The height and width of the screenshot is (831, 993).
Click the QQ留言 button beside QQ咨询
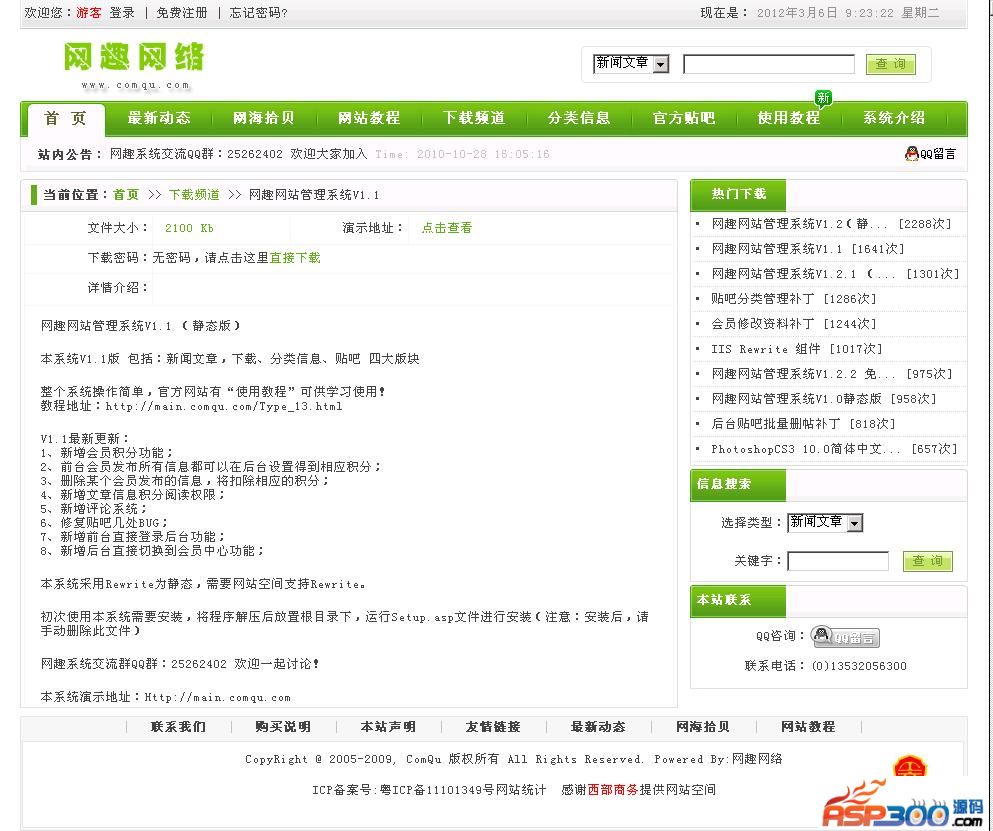click(x=845, y=637)
